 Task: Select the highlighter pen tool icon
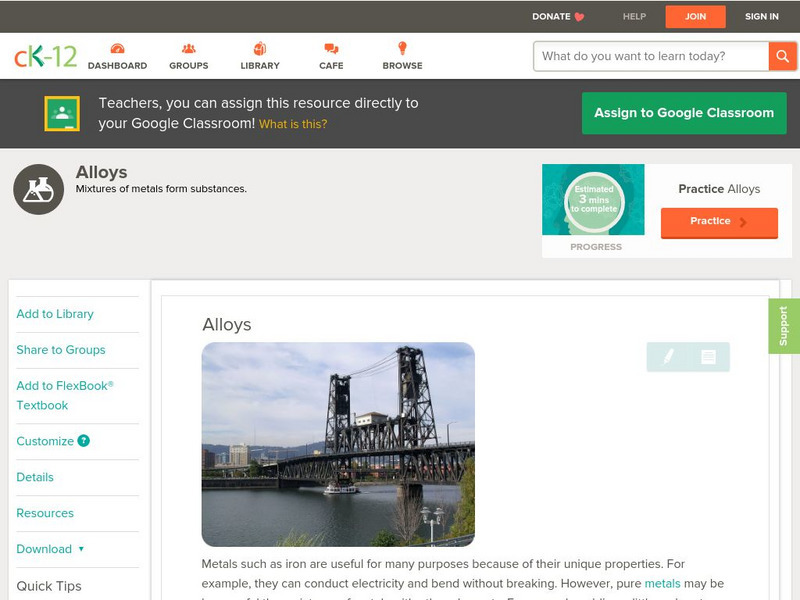pyautogui.click(x=668, y=356)
